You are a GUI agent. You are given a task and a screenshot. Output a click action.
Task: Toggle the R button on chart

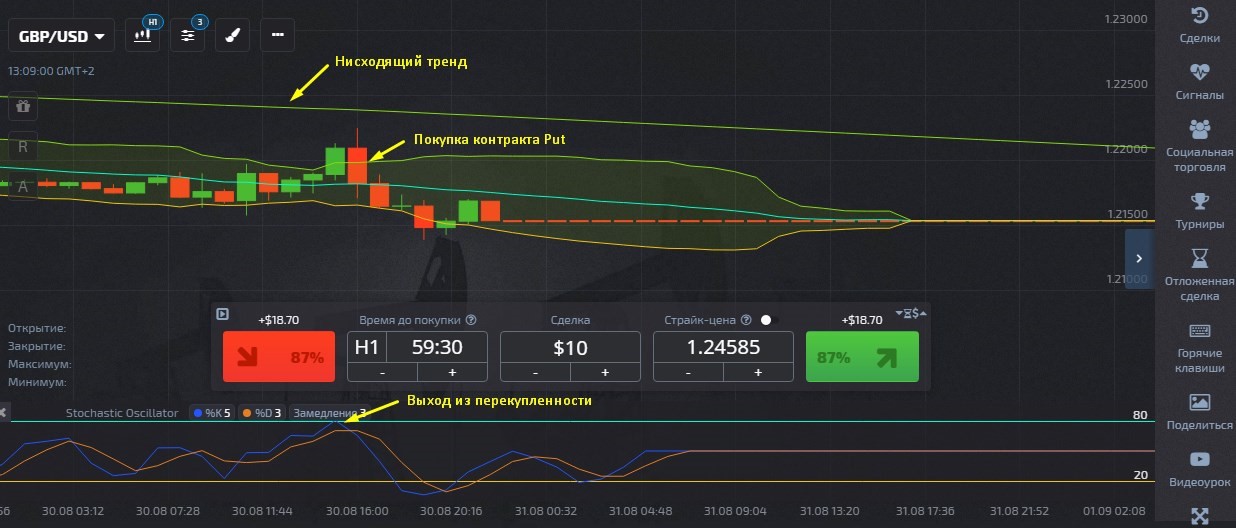23,145
